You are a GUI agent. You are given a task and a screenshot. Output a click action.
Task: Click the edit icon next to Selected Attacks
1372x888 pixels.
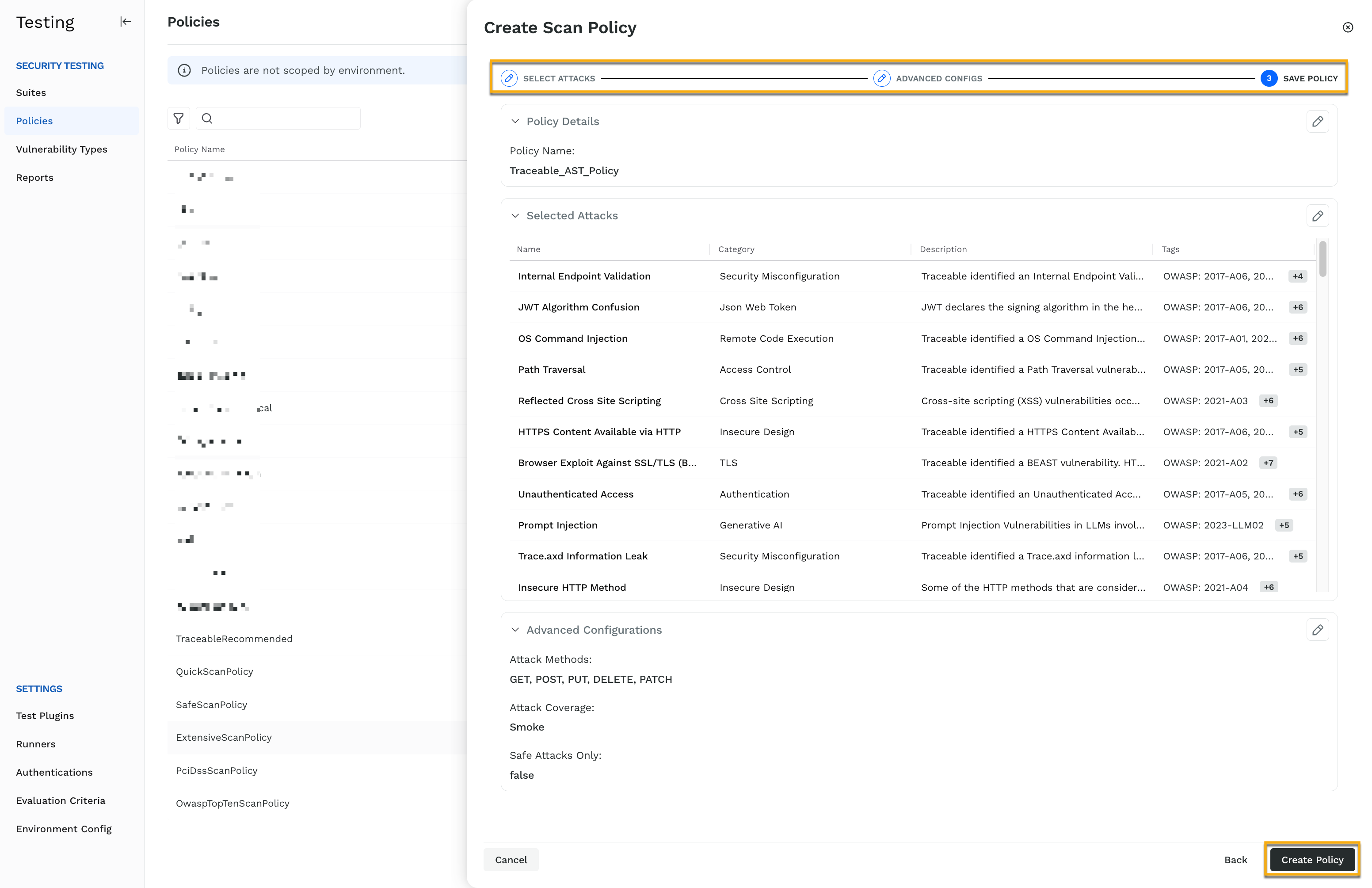click(1318, 216)
